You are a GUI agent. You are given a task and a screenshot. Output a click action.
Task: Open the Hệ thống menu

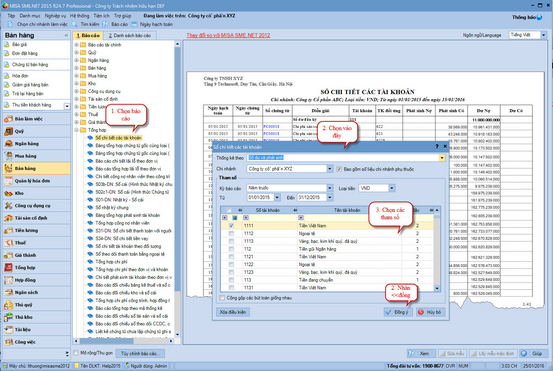point(80,16)
